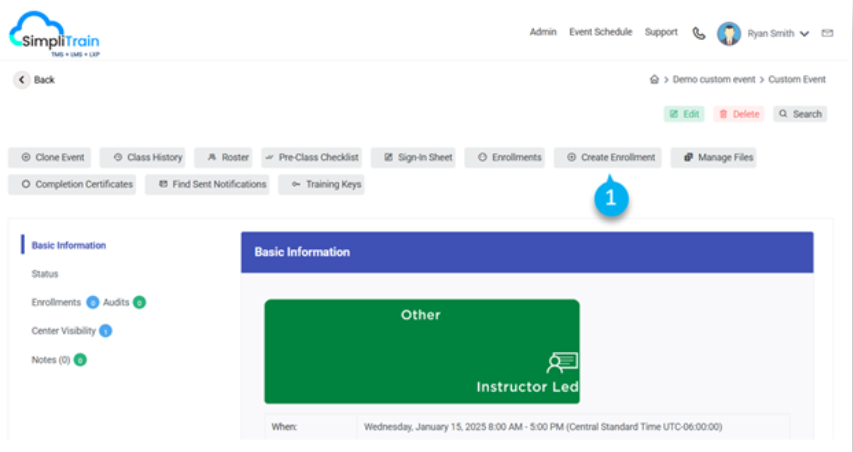Expand the Ryan Smith user dropdown arrow
Viewport: 853px width, 452px height.
pyautogui.click(x=805, y=34)
